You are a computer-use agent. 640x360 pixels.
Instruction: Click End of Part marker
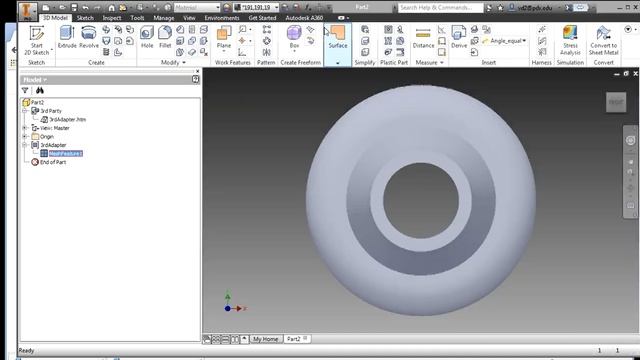53,162
